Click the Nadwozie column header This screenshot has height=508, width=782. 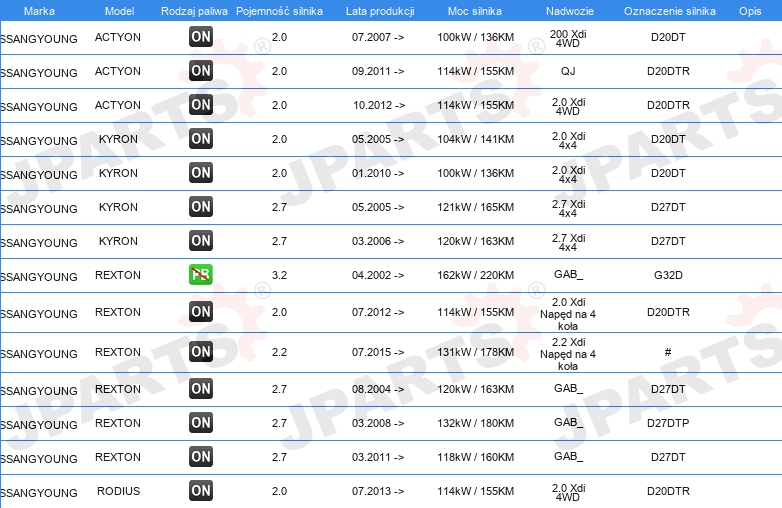click(x=570, y=11)
